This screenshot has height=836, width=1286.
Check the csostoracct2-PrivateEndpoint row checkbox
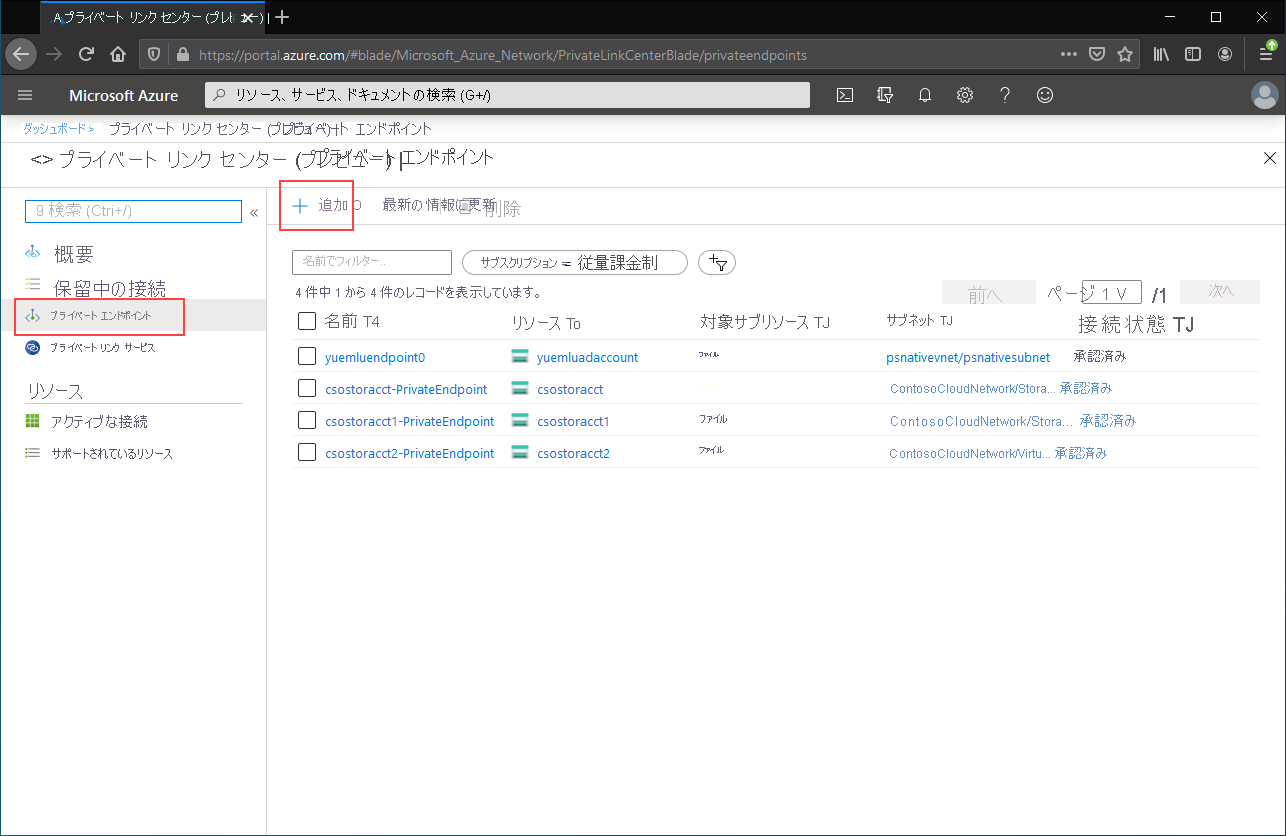click(x=307, y=453)
